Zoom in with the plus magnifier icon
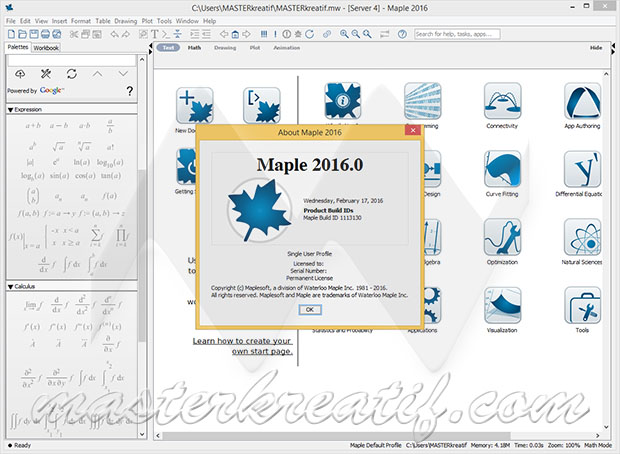 pos(344,34)
